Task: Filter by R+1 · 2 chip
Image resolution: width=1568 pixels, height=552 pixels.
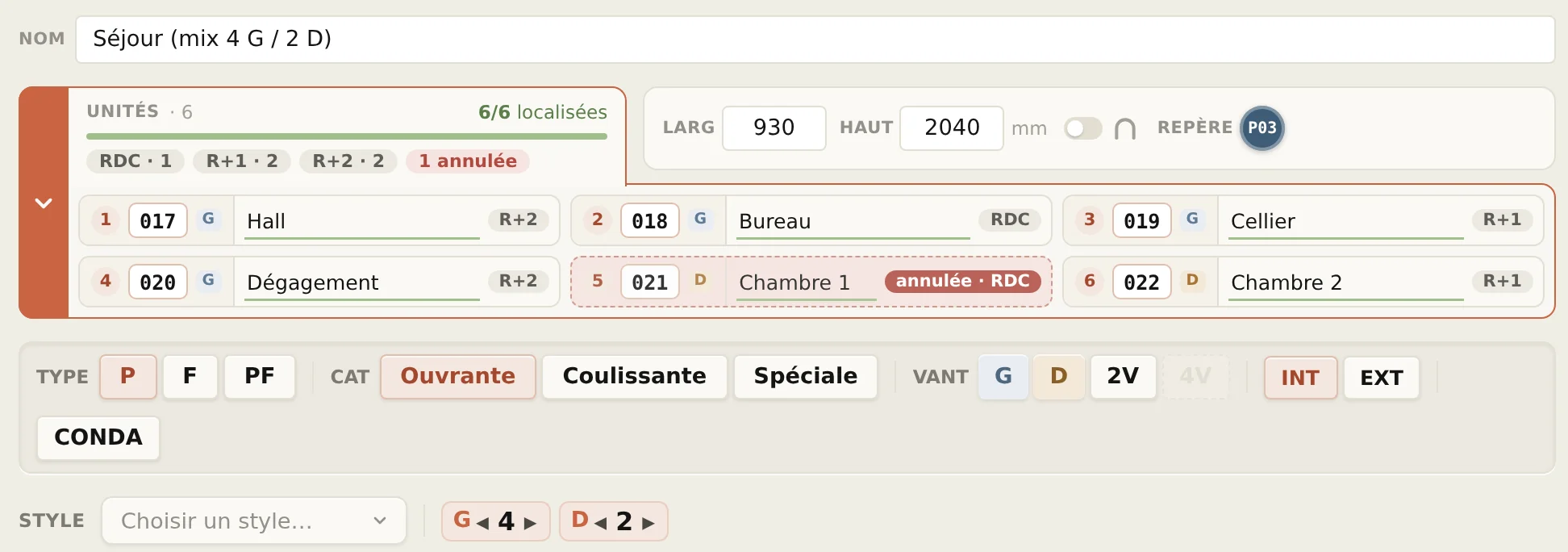Action: click(242, 161)
